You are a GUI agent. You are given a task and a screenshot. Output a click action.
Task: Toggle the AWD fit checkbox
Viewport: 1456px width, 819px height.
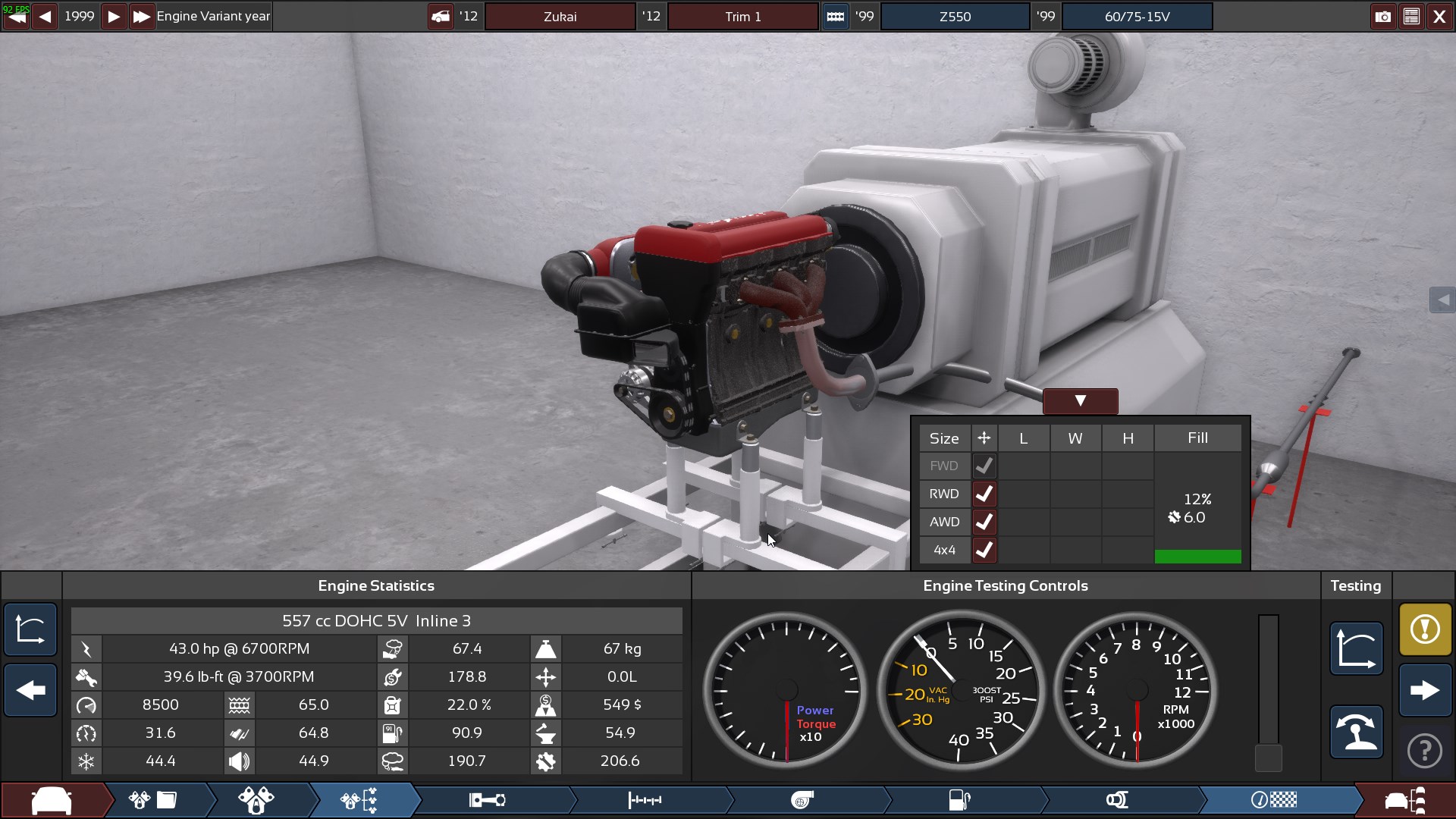click(984, 522)
